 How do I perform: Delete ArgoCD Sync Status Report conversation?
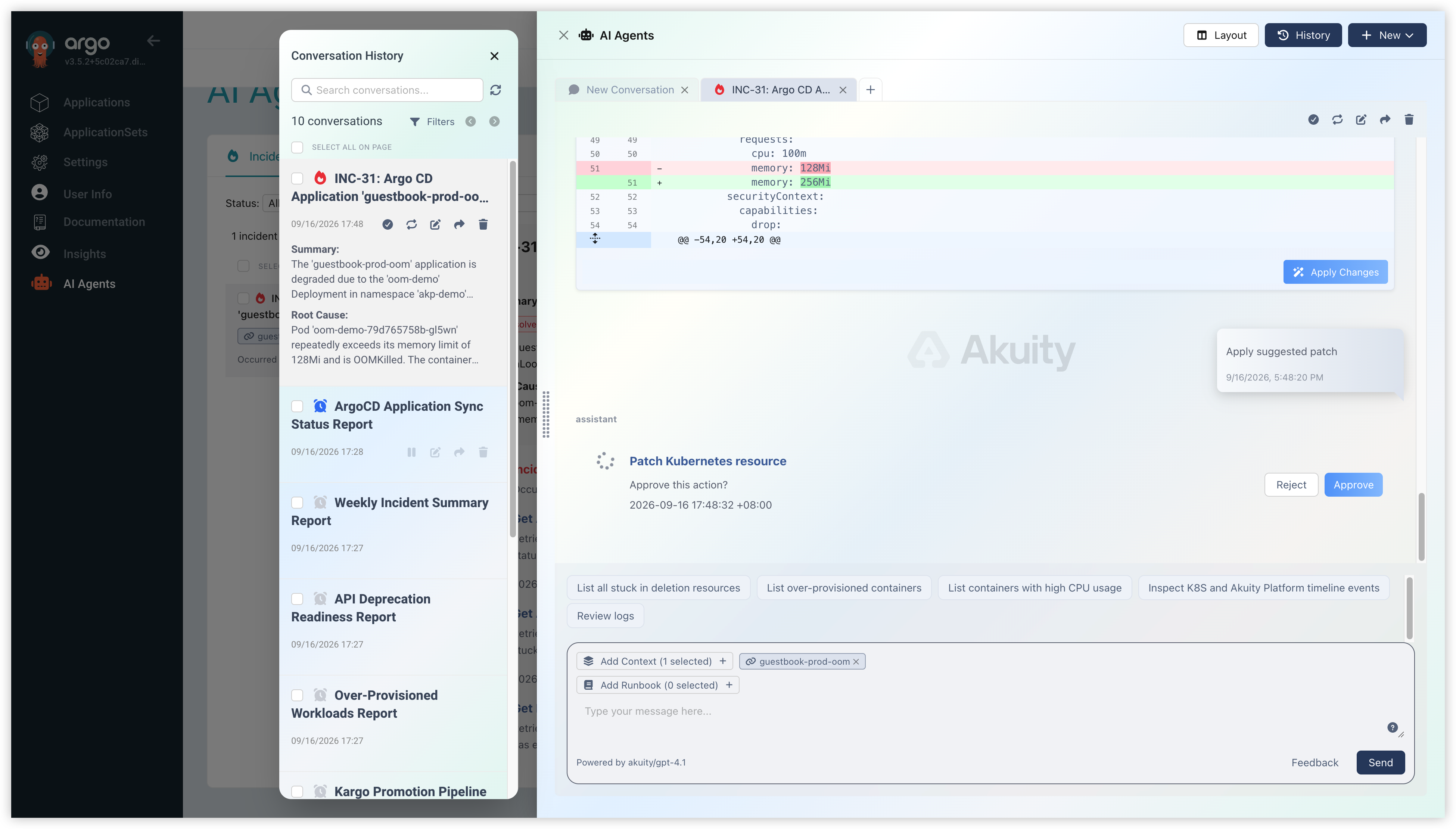[483, 452]
